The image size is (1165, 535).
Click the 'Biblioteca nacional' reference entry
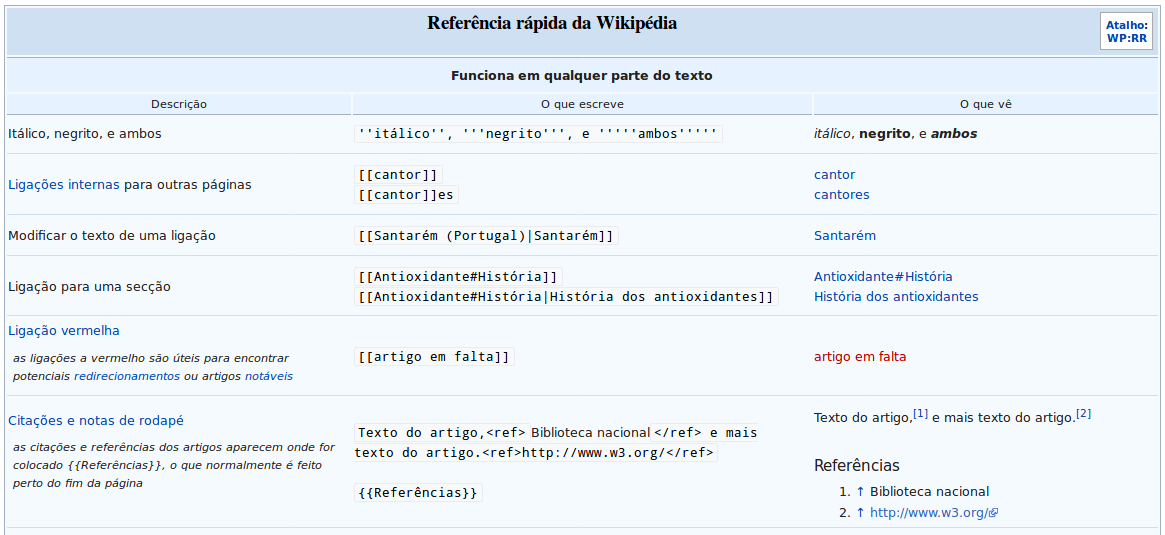tap(929, 492)
